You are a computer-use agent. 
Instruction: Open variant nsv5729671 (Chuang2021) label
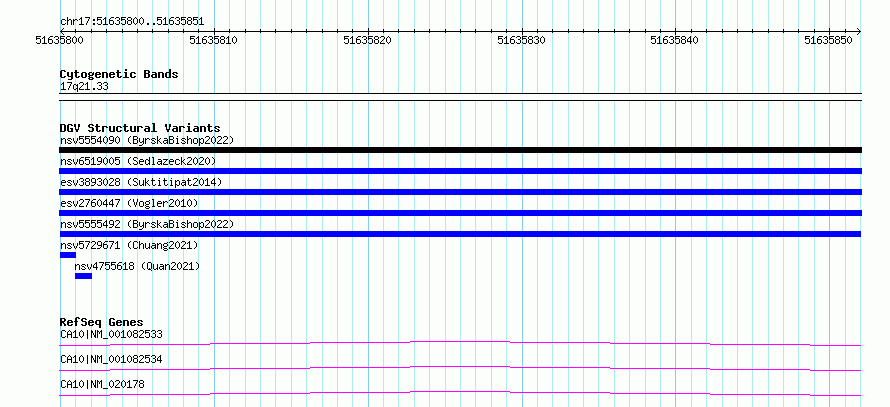pyautogui.click(x=129, y=245)
